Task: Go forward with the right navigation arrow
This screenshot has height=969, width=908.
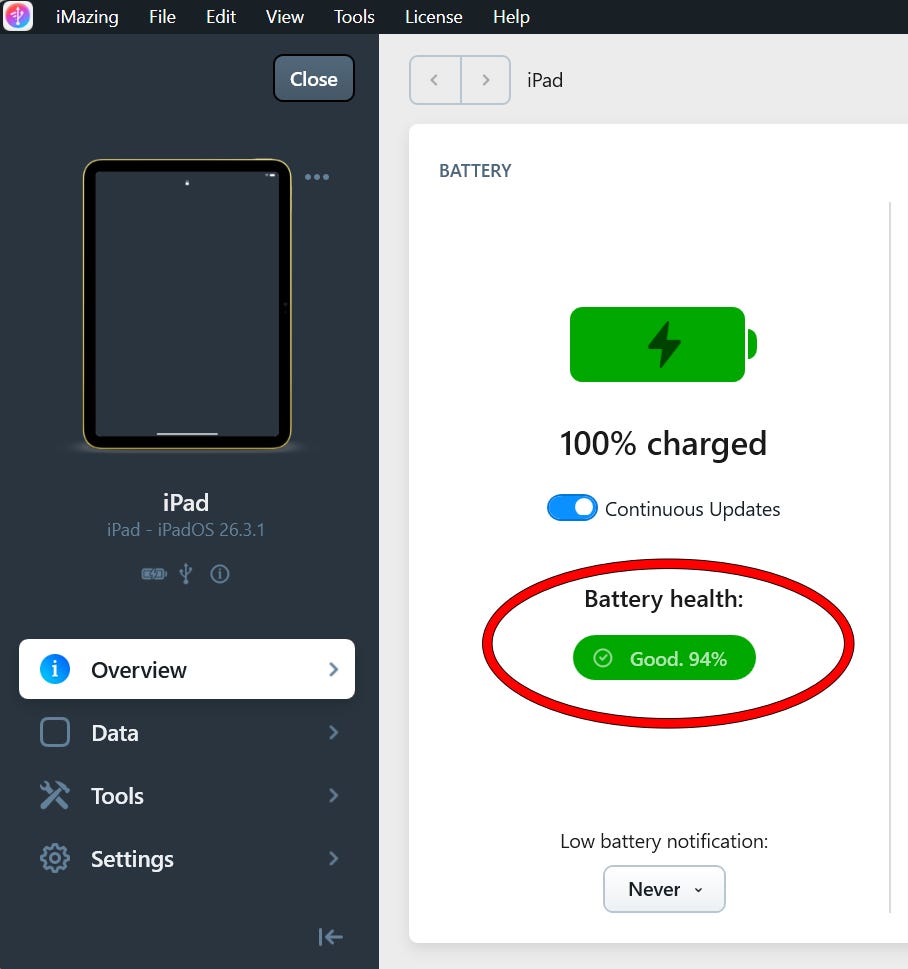Action: 486,80
